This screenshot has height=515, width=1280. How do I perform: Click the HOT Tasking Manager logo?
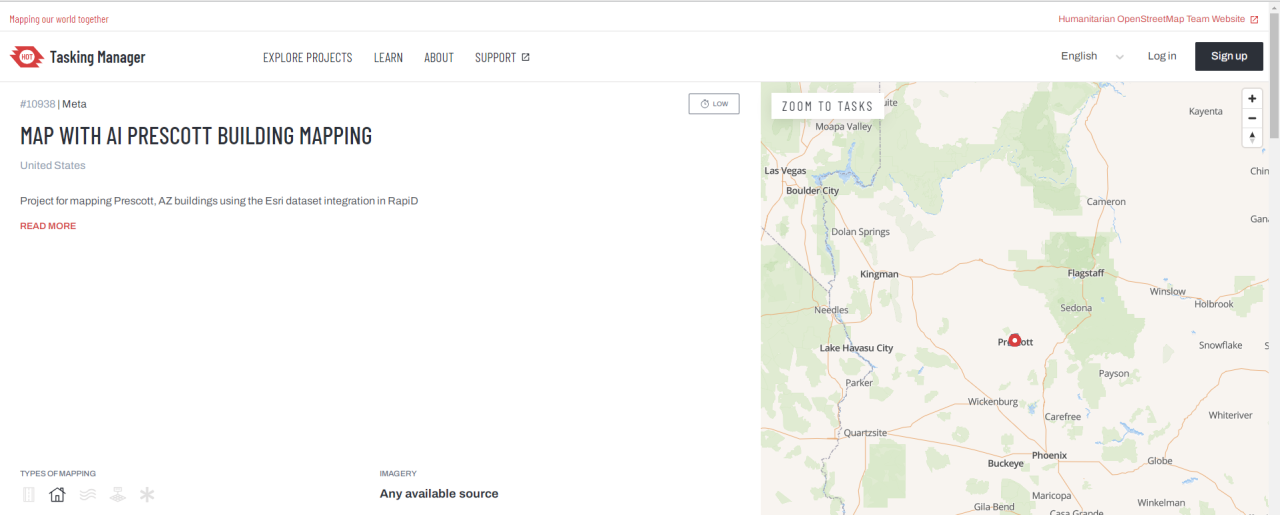tap(78, 57)
